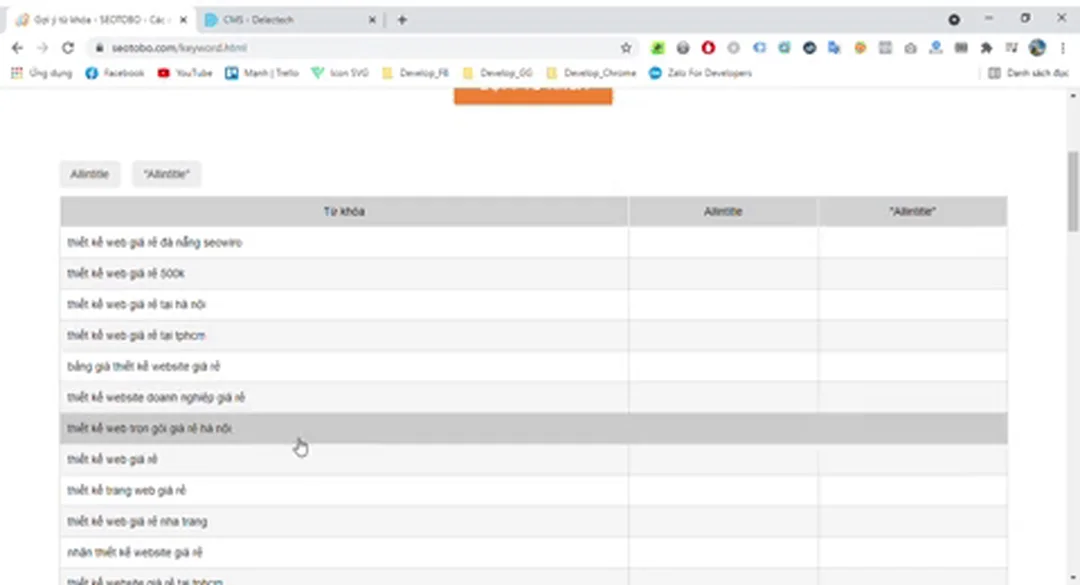
Task: Click the Allintitle button without quotes
Action: (90, 174)
